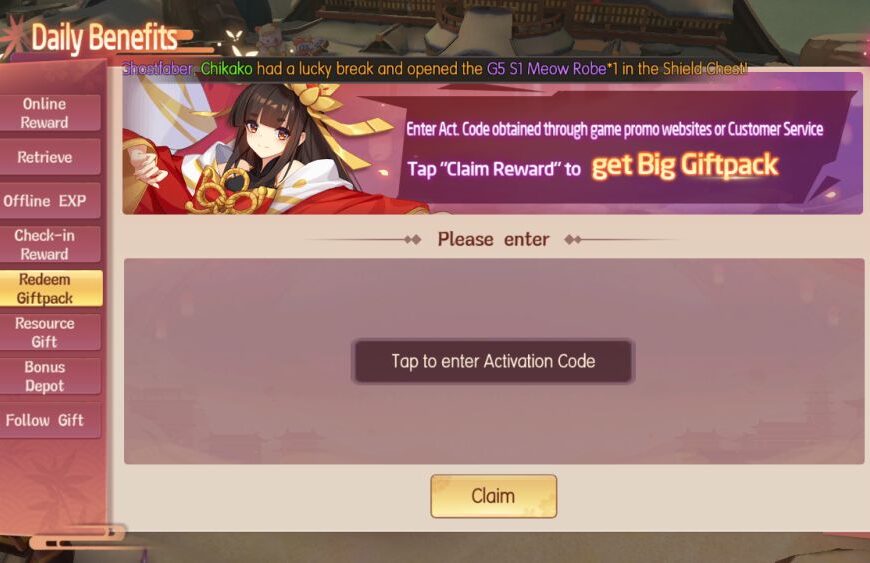Screen dimensions: 870x563
Task: Click the glowing butterfly icon near the title
Action: point(237,40)
